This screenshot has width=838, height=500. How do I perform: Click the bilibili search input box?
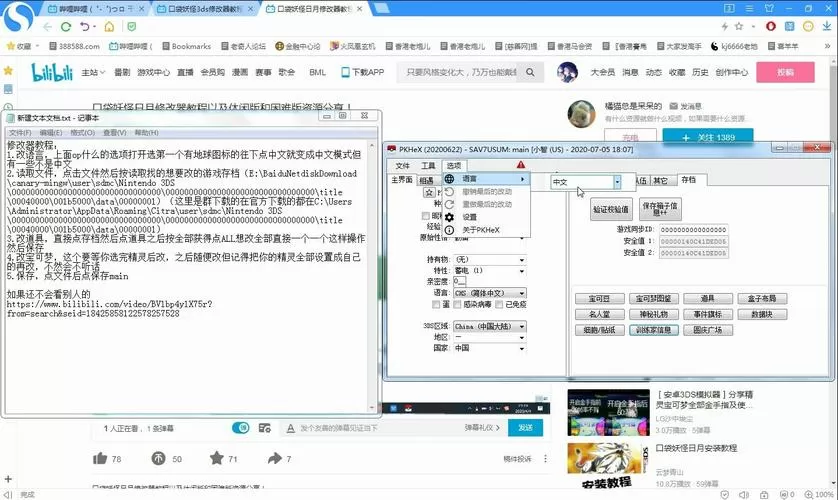pos(462,72)
